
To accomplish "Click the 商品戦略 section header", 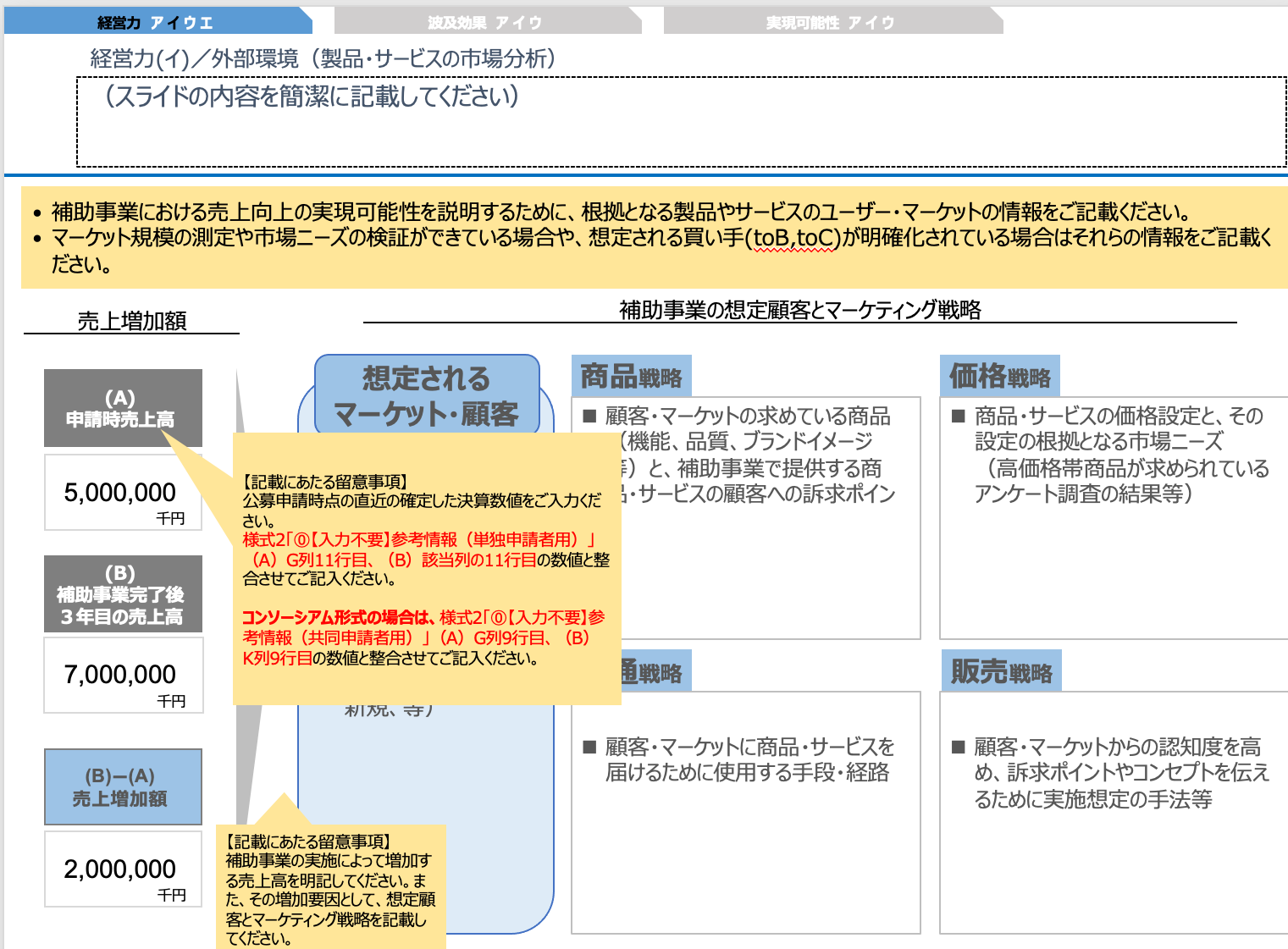I will [x=631, y=373].
